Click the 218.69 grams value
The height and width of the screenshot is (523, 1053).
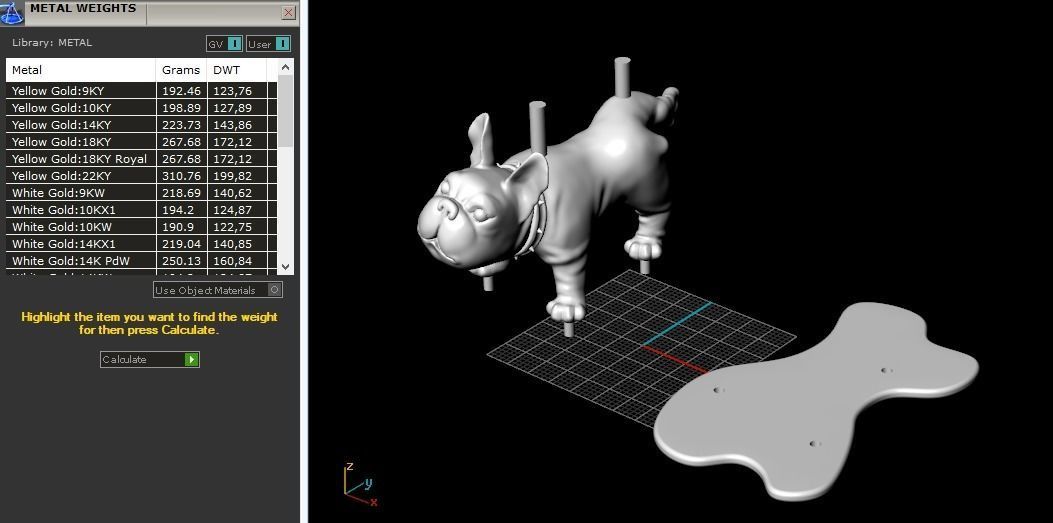coord(181,193)
